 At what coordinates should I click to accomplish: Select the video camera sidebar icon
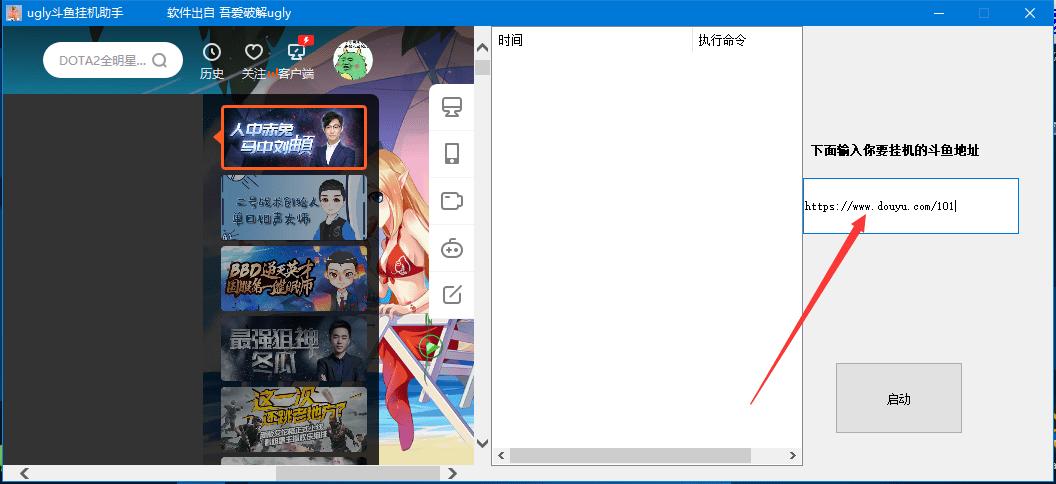(x=452, y=201)
